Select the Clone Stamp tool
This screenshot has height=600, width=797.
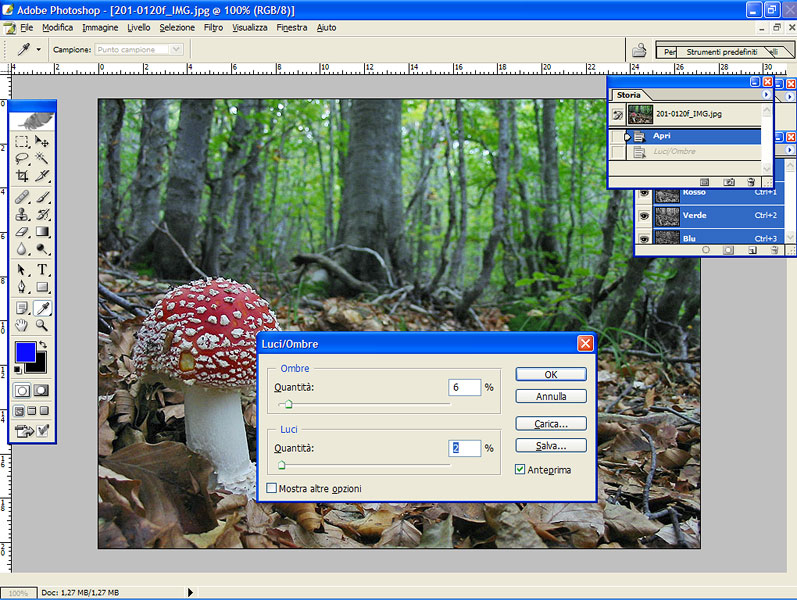point(22,214)
